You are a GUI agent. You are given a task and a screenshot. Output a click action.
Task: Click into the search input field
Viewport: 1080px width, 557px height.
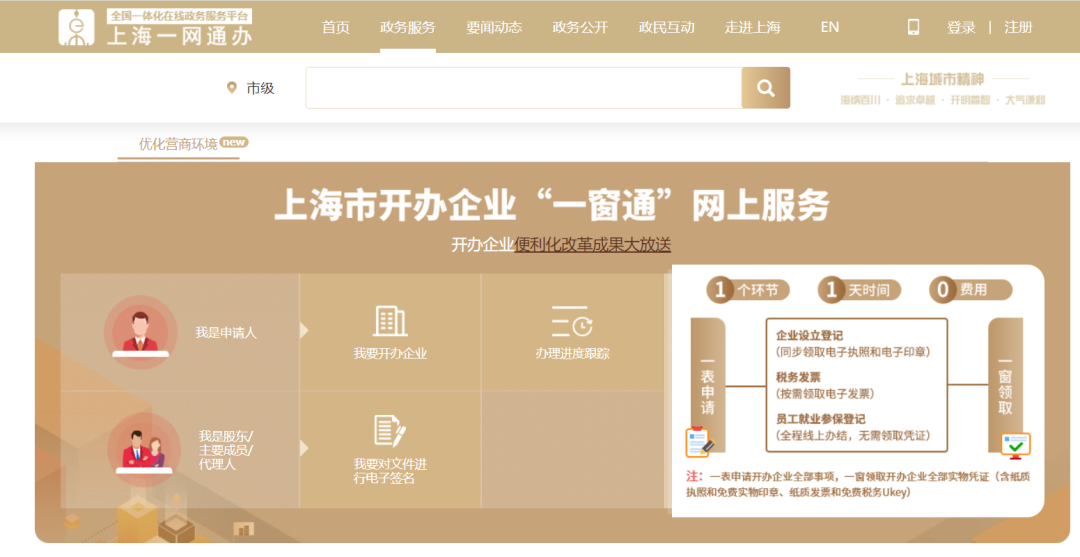(524, 87)
